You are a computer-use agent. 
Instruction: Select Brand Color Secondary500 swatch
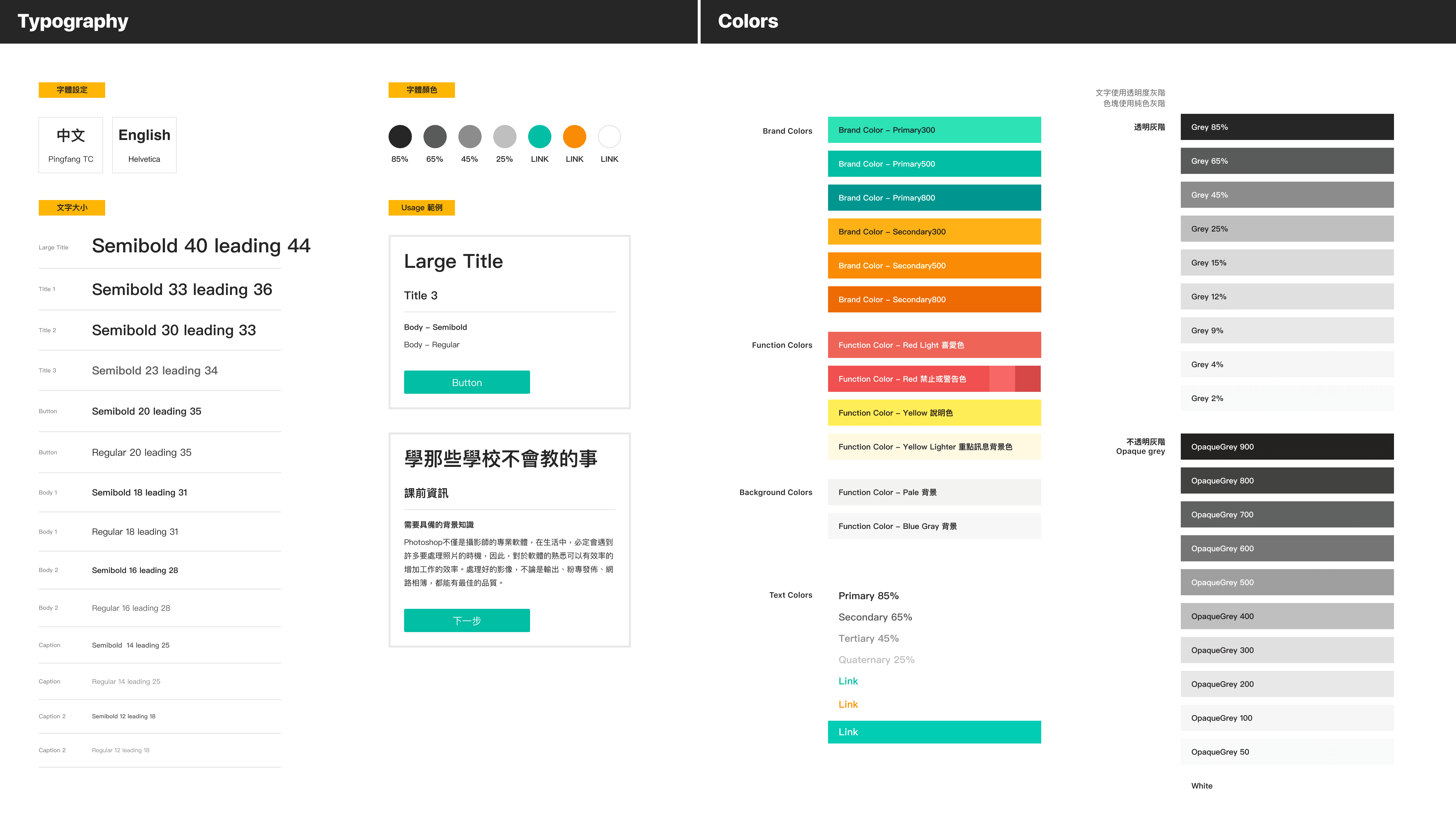click(934, 265)
